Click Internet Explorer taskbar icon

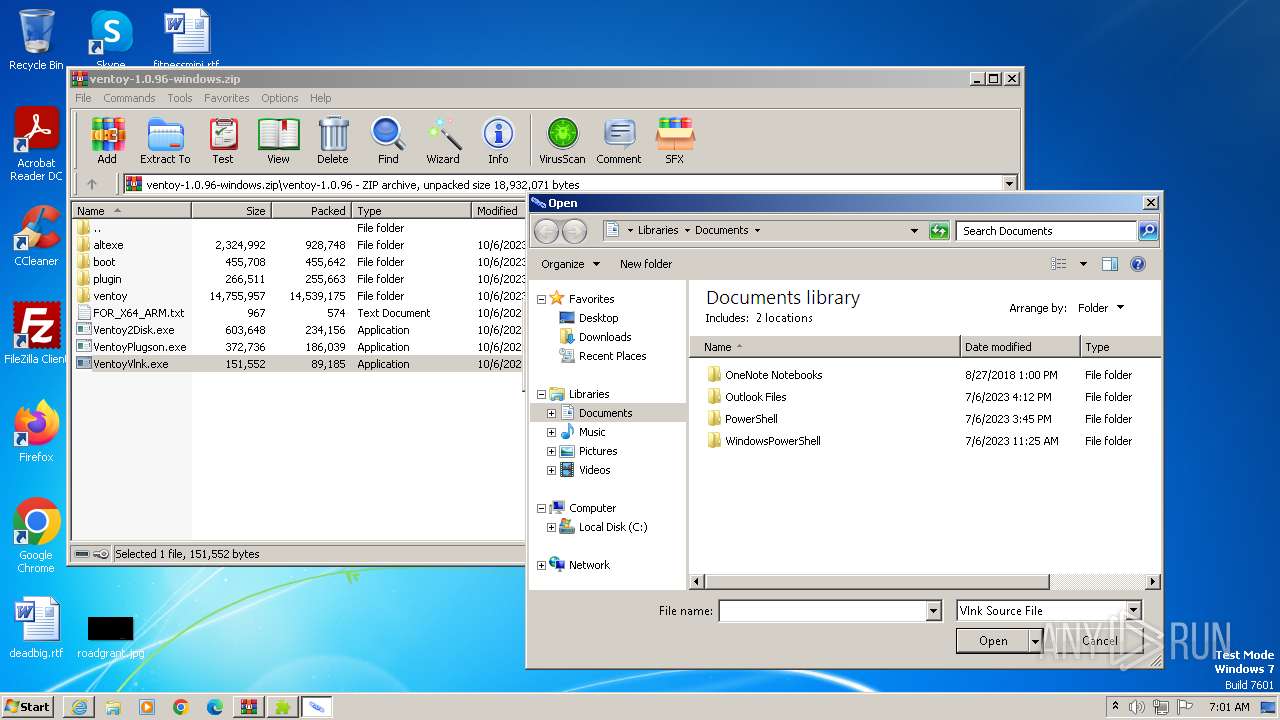click(x=80, y=707)
